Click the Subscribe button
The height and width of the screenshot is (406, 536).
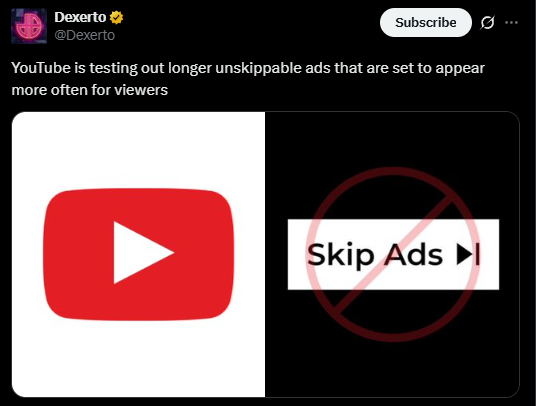[426, 23]
